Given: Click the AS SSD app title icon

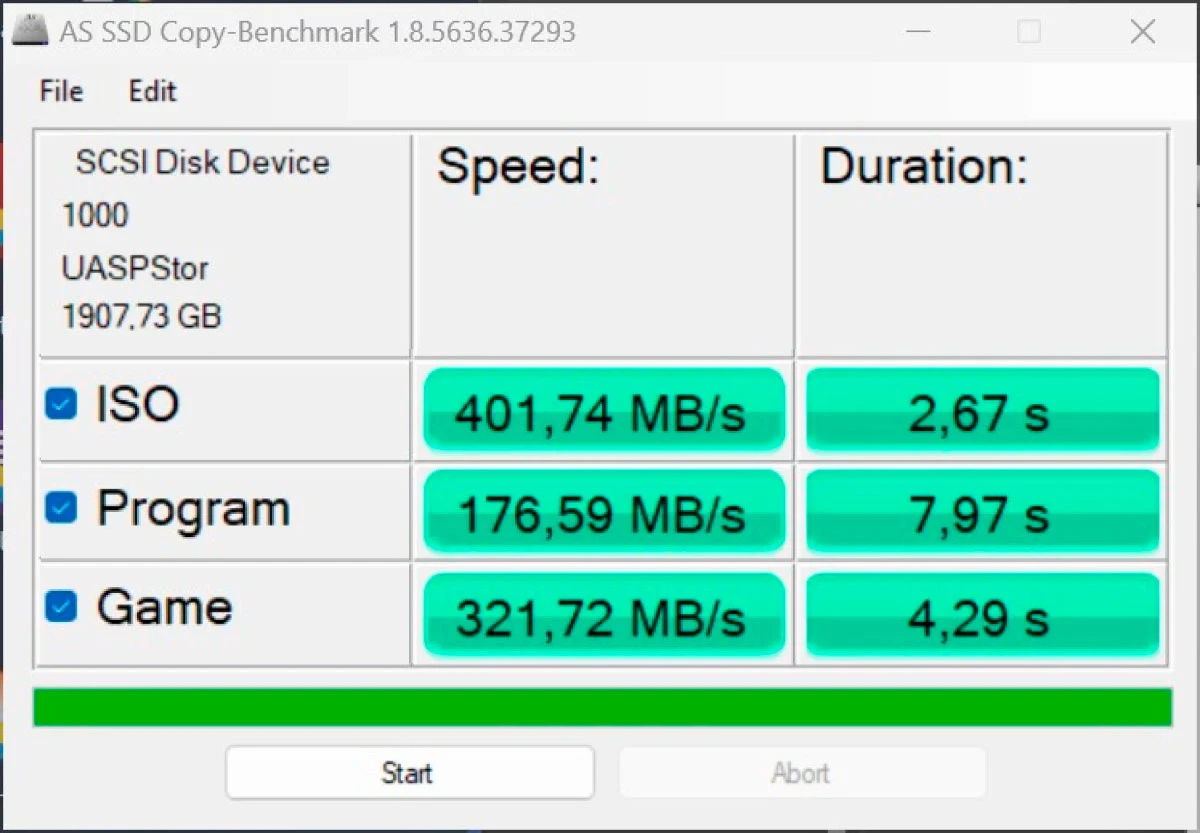Looking at the screenshot, I should tap(31, 30).
